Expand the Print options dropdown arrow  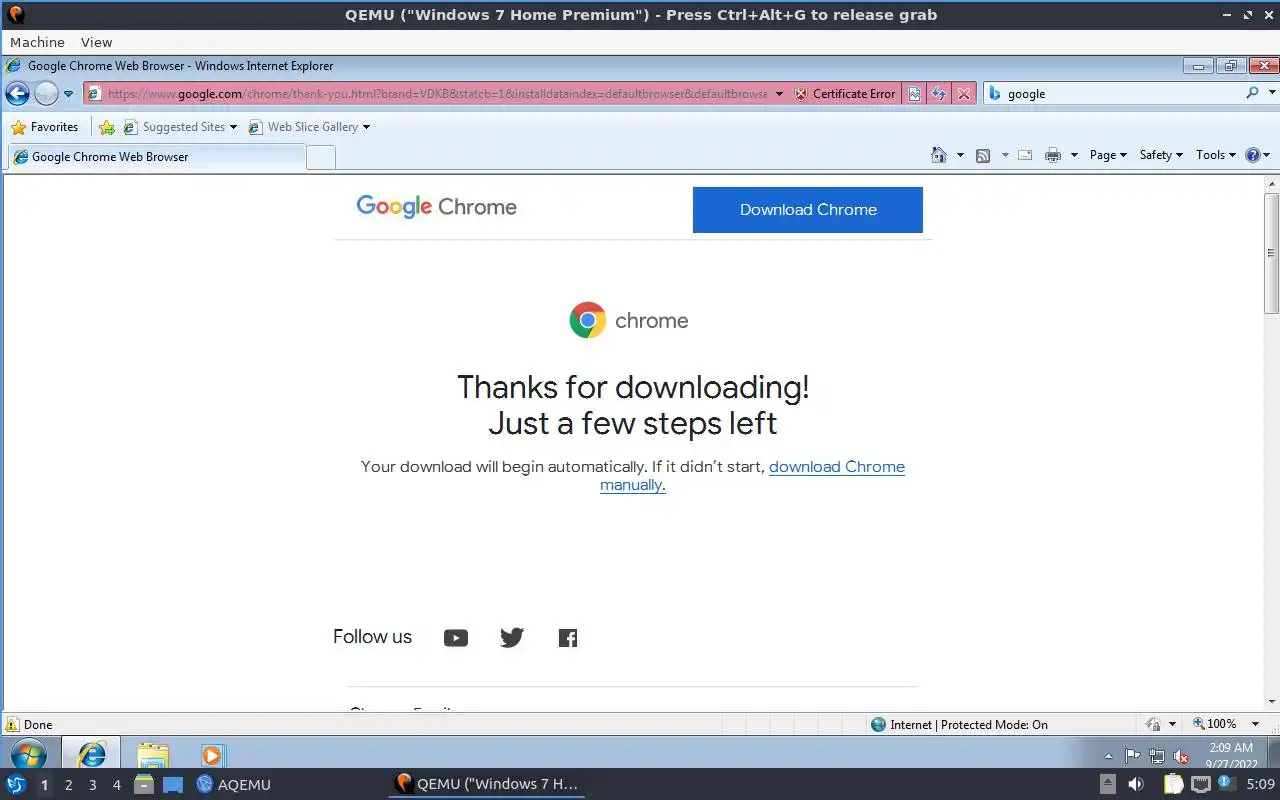point(1074,155)
